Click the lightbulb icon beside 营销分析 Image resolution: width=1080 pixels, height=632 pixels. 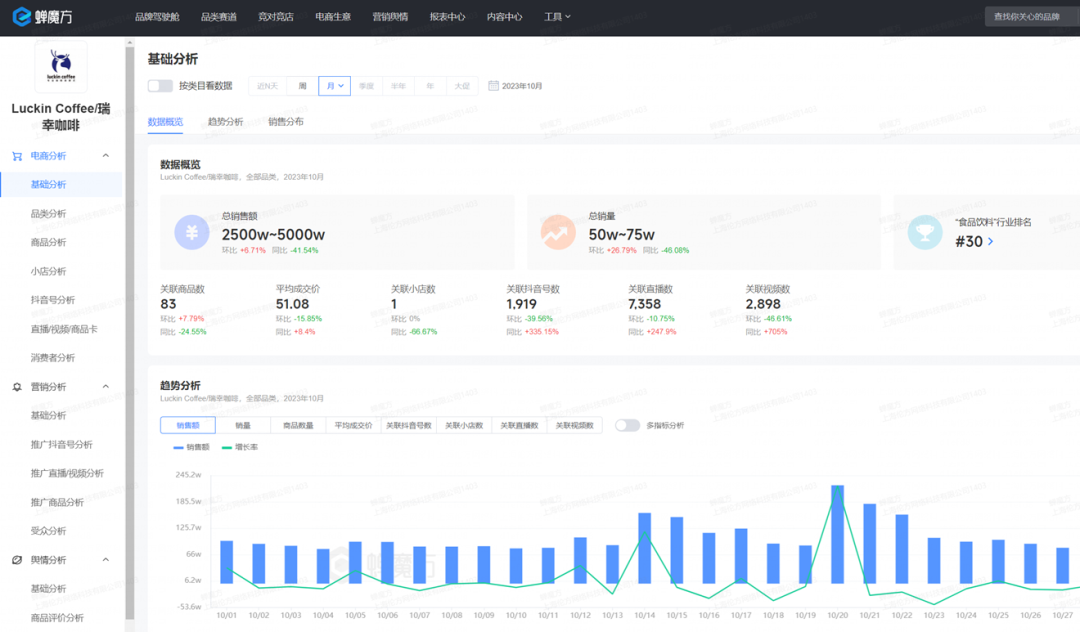coord(17,387)
